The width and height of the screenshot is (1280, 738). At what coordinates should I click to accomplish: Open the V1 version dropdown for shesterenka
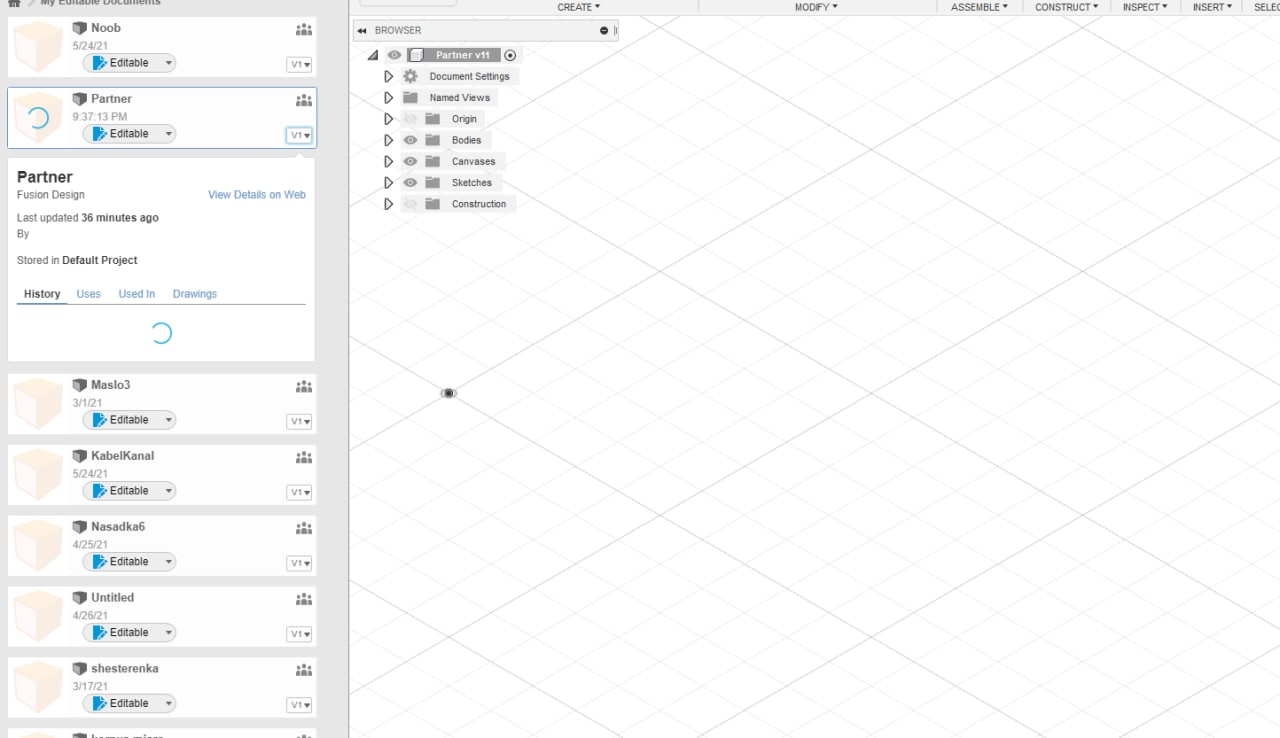[x=299, y=706]
